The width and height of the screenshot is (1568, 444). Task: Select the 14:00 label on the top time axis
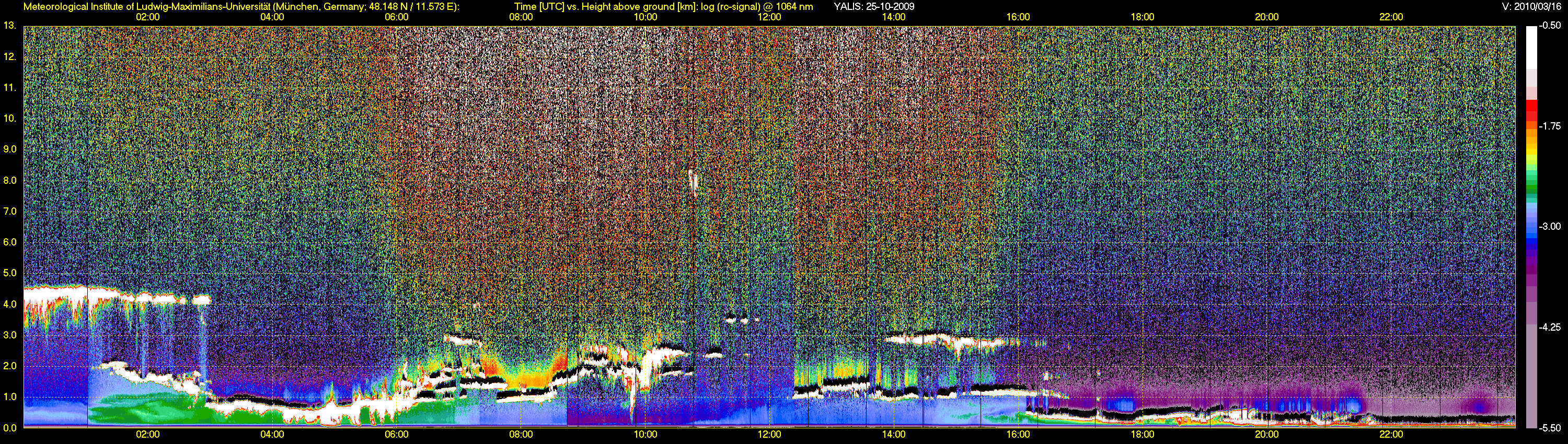point(894,17)
